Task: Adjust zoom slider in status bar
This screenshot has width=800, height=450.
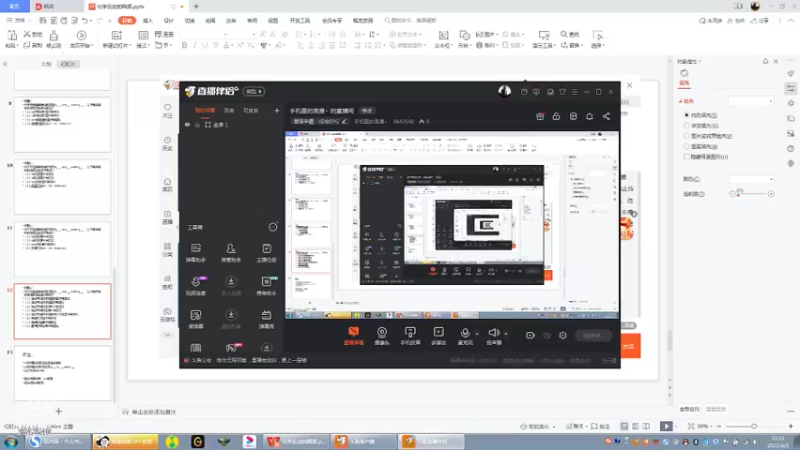Action: [x=754, y=426]
